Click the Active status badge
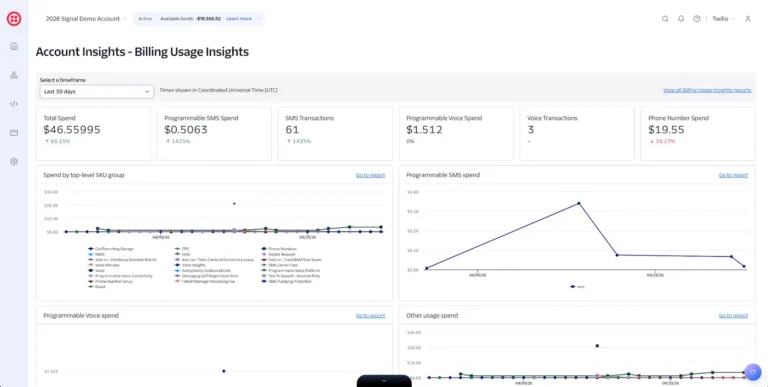This screenshot has width=768, height=387. coord(145,19)
